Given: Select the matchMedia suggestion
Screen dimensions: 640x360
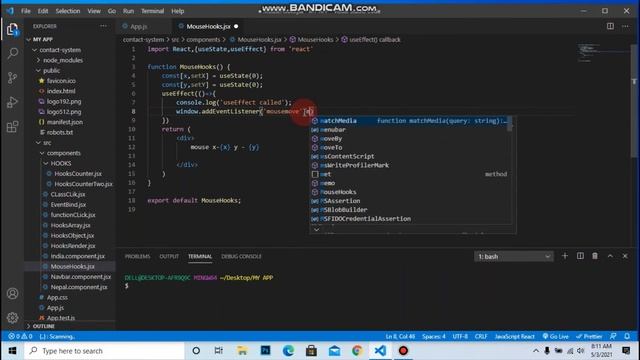Looking at the screenshot, I should pyautogui.click(x=410, y=121).
